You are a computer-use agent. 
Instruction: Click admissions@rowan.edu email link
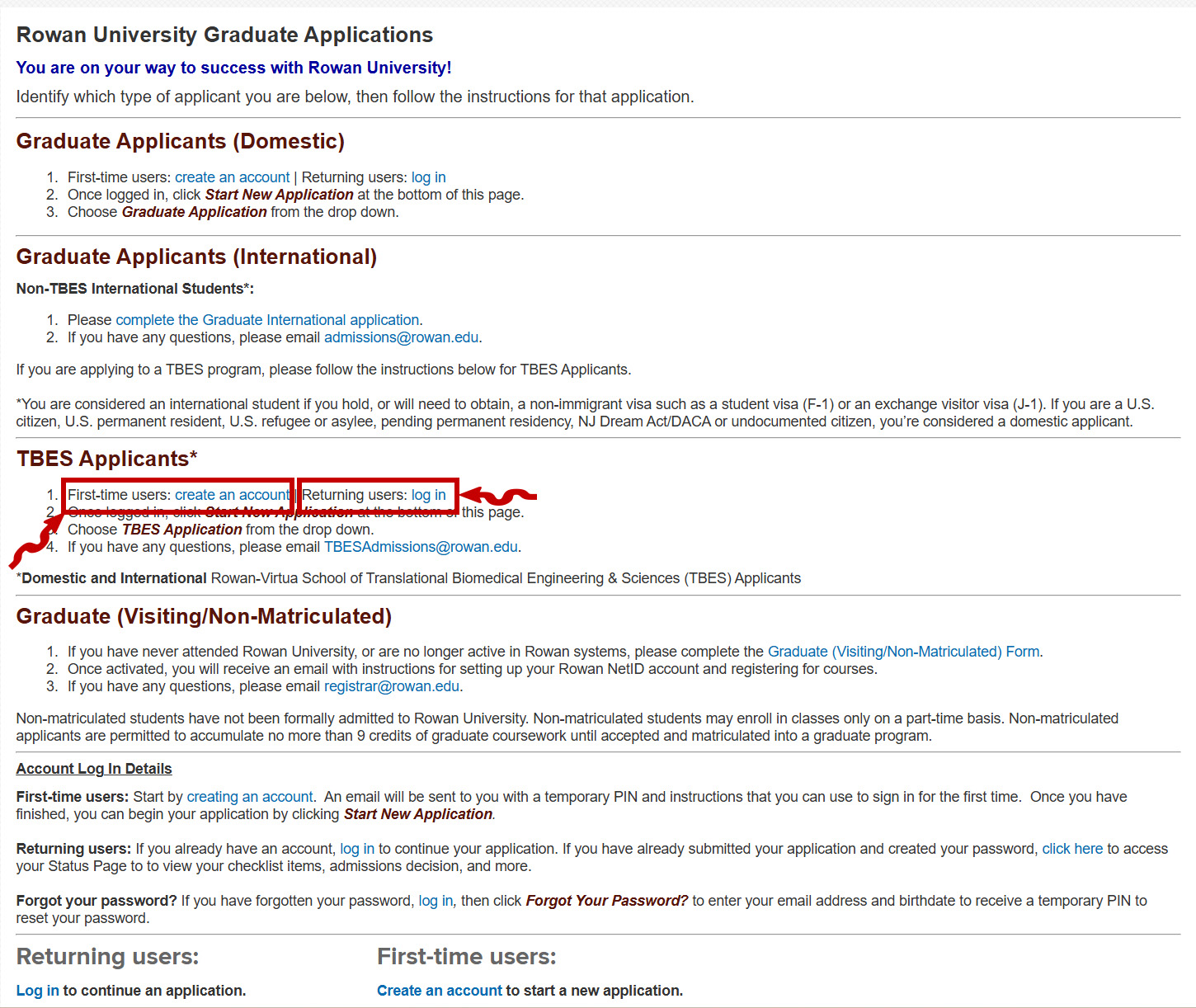click(x=401, y=337)
